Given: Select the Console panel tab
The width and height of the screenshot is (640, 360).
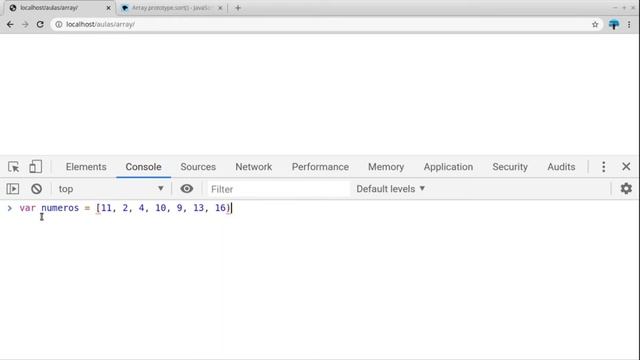Looking at the screenshot, I should 143,167.
